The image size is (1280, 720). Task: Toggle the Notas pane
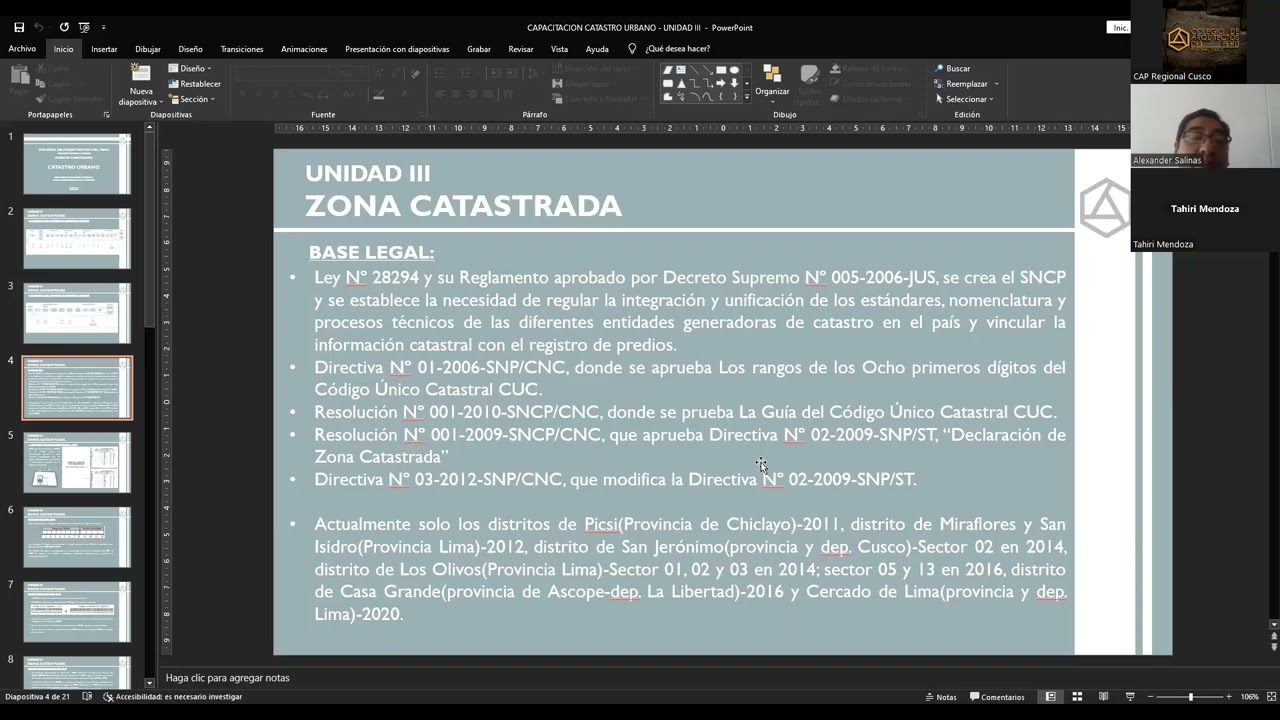941,697
